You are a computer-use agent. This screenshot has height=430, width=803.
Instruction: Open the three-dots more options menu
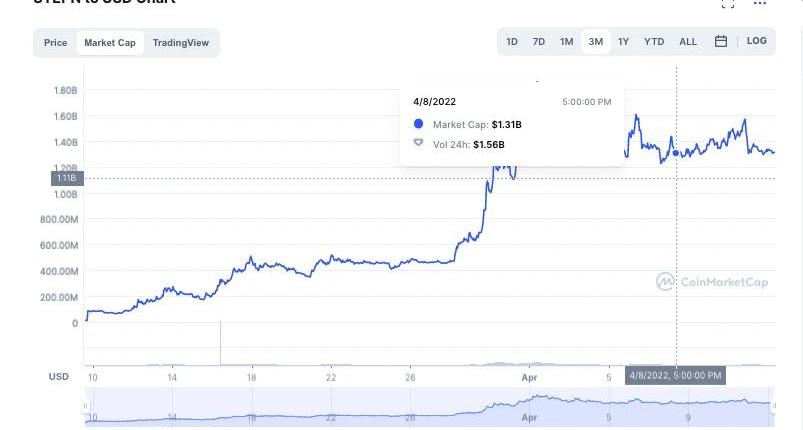pyautogui.click(x=760, y=4)
